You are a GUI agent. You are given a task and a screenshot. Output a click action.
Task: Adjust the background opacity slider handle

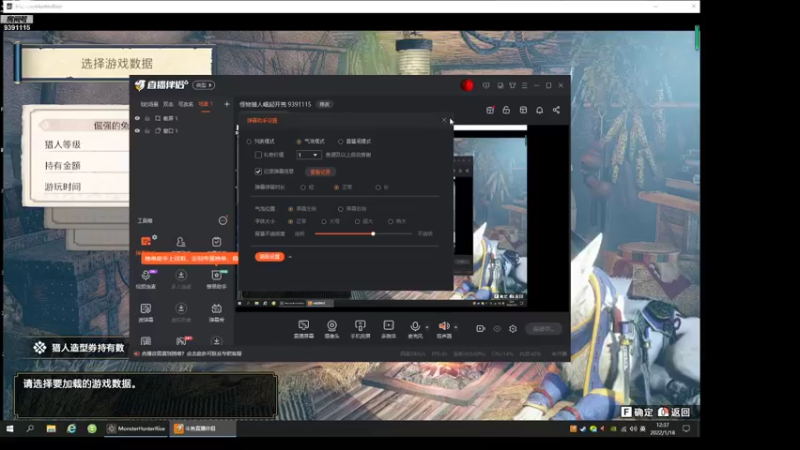coord(373,234)
